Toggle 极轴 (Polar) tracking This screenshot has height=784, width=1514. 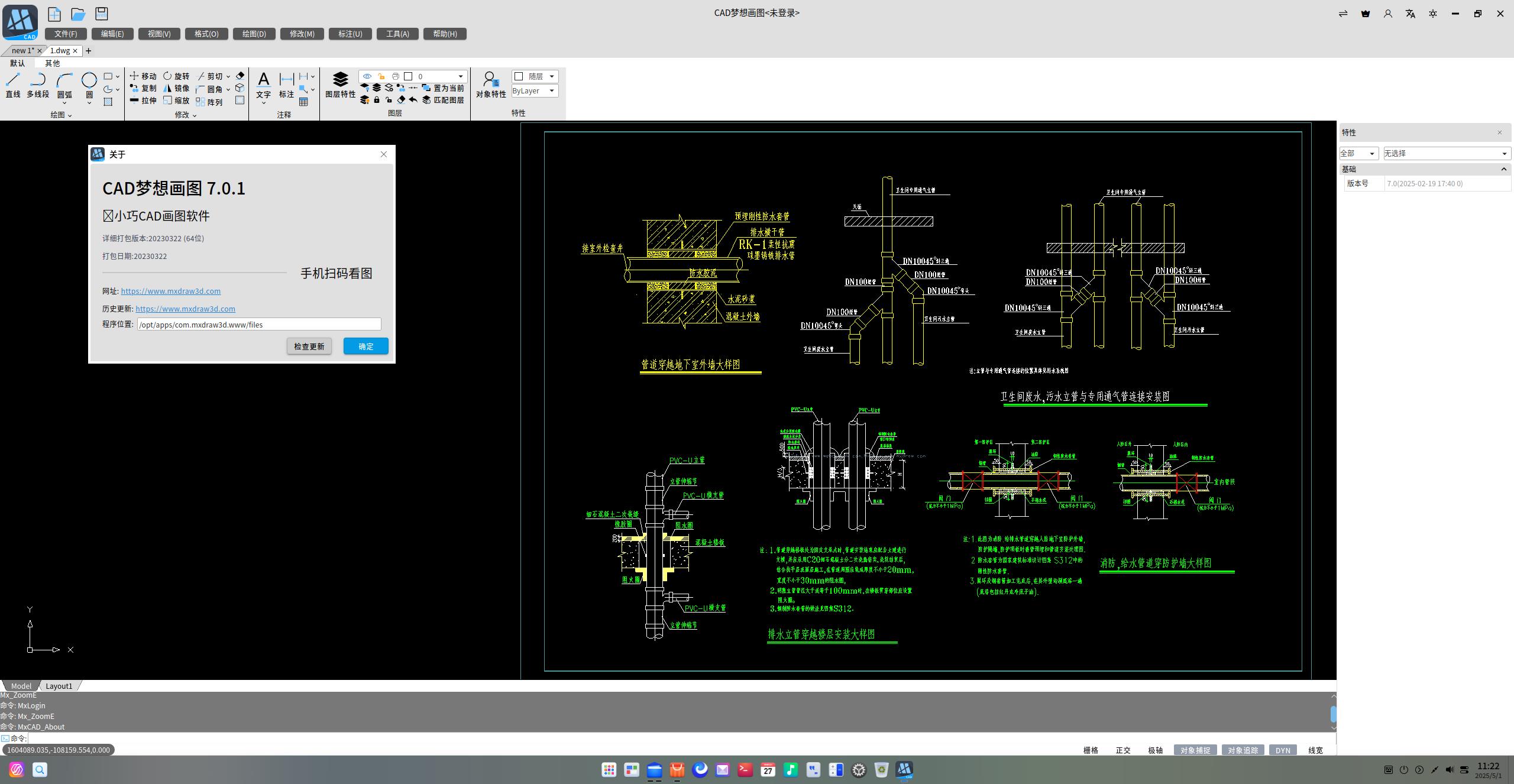[1156, 750]
